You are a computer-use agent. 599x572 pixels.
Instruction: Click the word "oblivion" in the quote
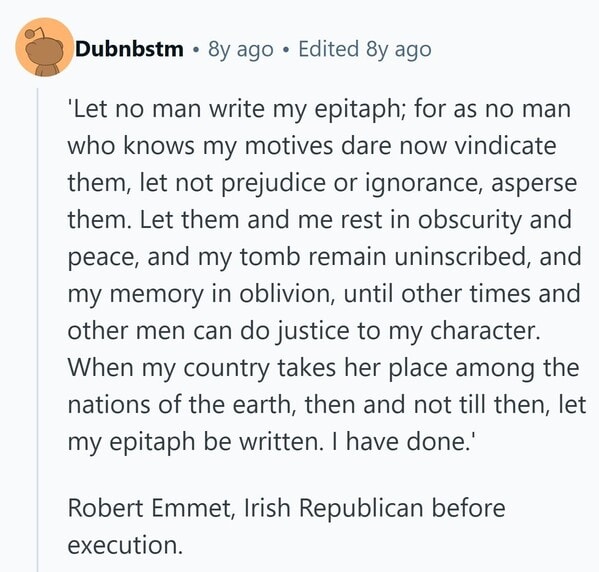(x=287, y=294)
